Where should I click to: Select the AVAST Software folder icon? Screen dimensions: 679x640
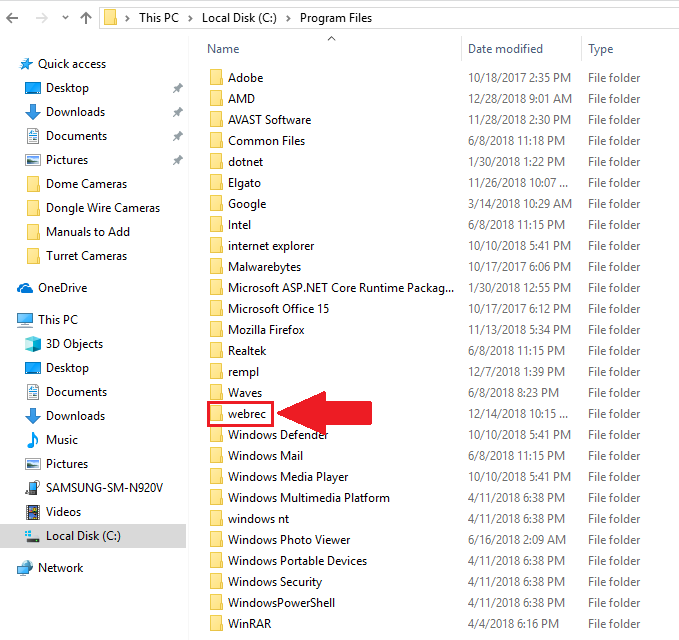(x=216, y=120)
